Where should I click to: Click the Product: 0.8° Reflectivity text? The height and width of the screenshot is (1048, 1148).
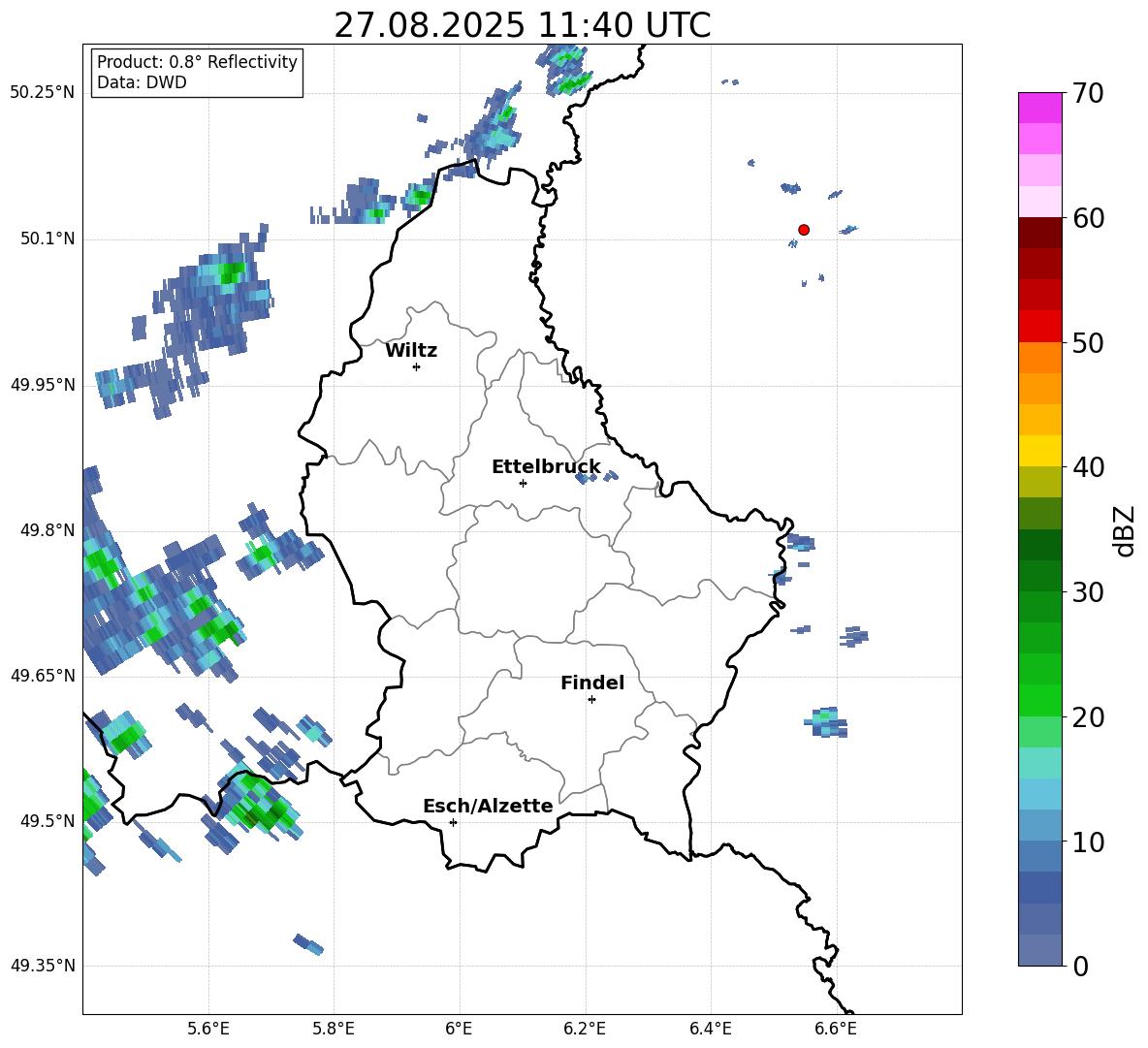197,61
